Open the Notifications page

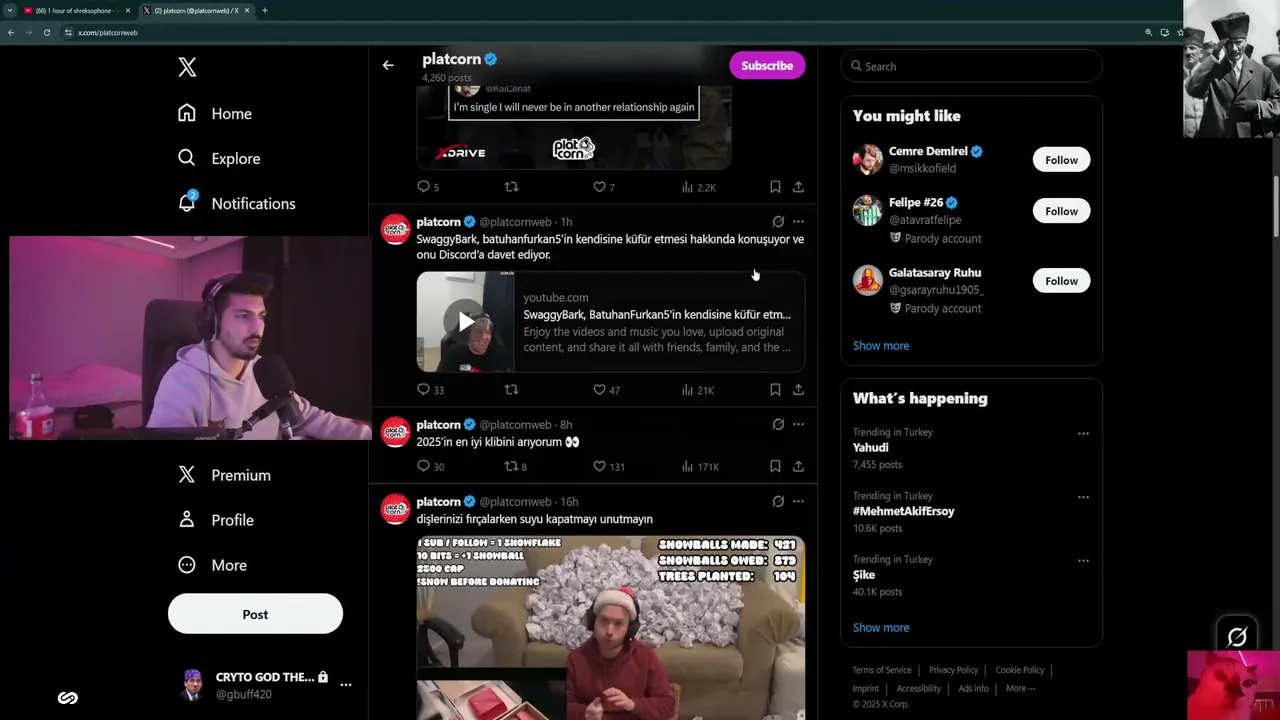236,203
